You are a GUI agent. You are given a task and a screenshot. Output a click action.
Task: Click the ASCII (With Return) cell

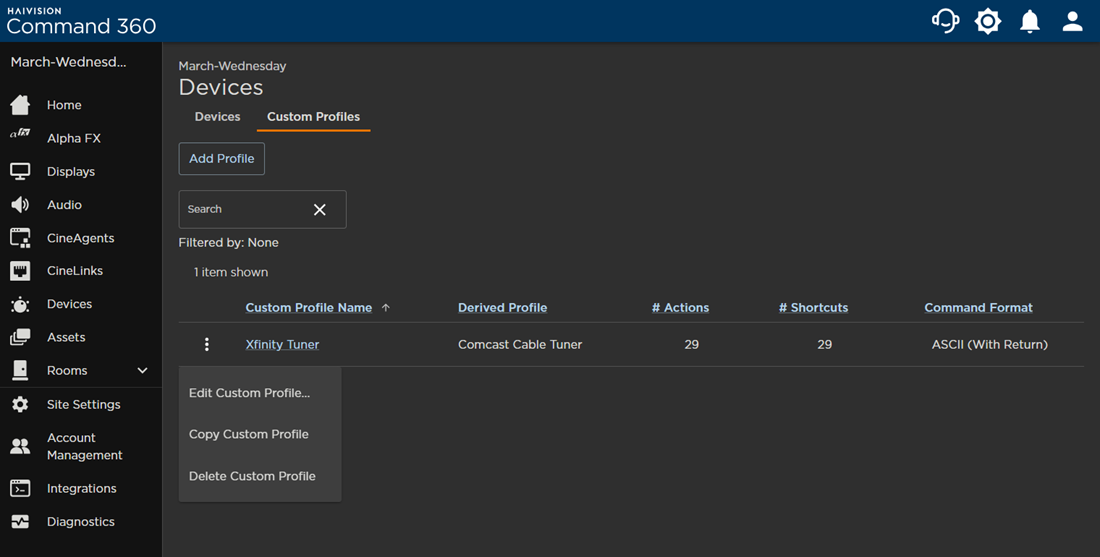tap(990, 344)
